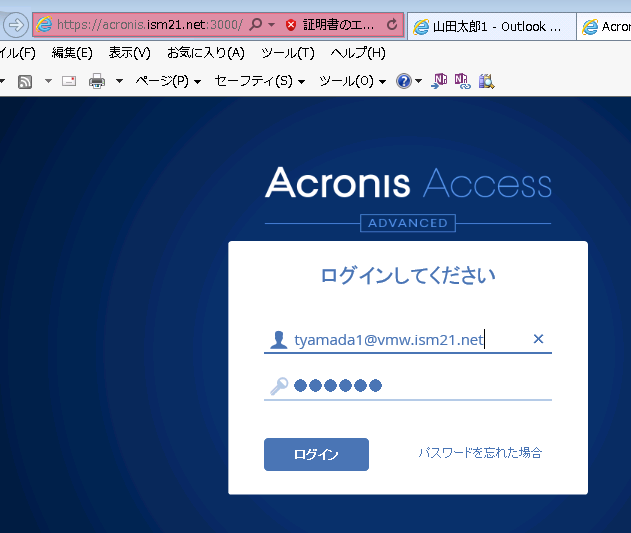The width and height of the screenshot is (631, 533).
Task: Click the blue help question mark icon
Action: (x=404, y=81)
